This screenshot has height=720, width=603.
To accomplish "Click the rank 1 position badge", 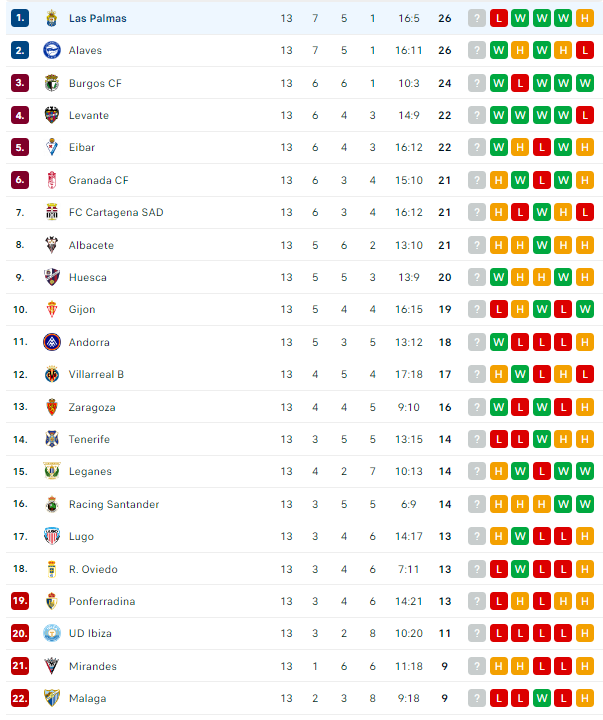I will click(x=20, y=18).
